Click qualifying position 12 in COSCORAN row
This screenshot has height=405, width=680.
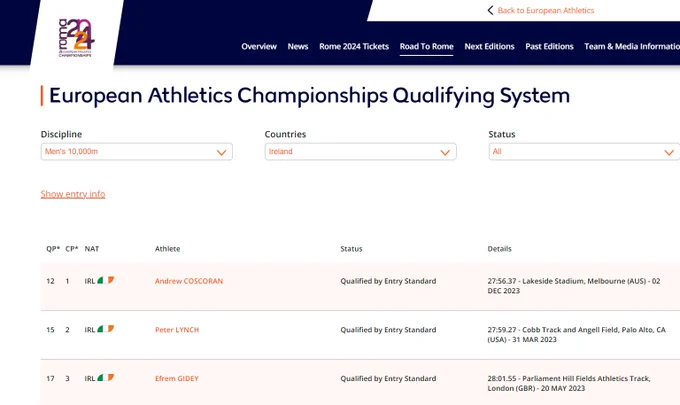pyautogui.click(x=50, y=281)
